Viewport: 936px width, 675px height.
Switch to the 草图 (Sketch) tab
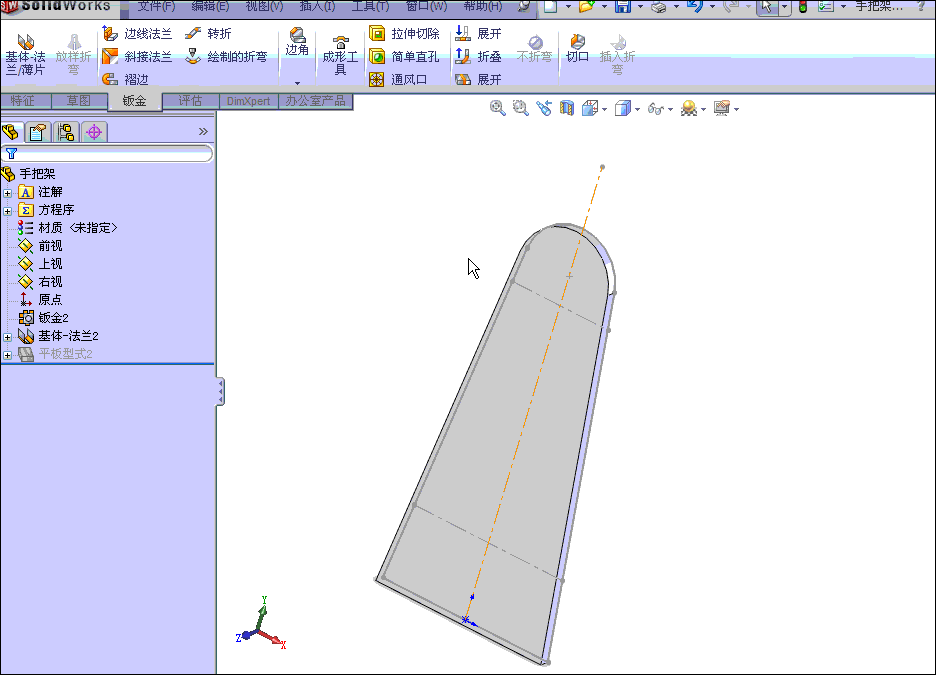point(79,101)
